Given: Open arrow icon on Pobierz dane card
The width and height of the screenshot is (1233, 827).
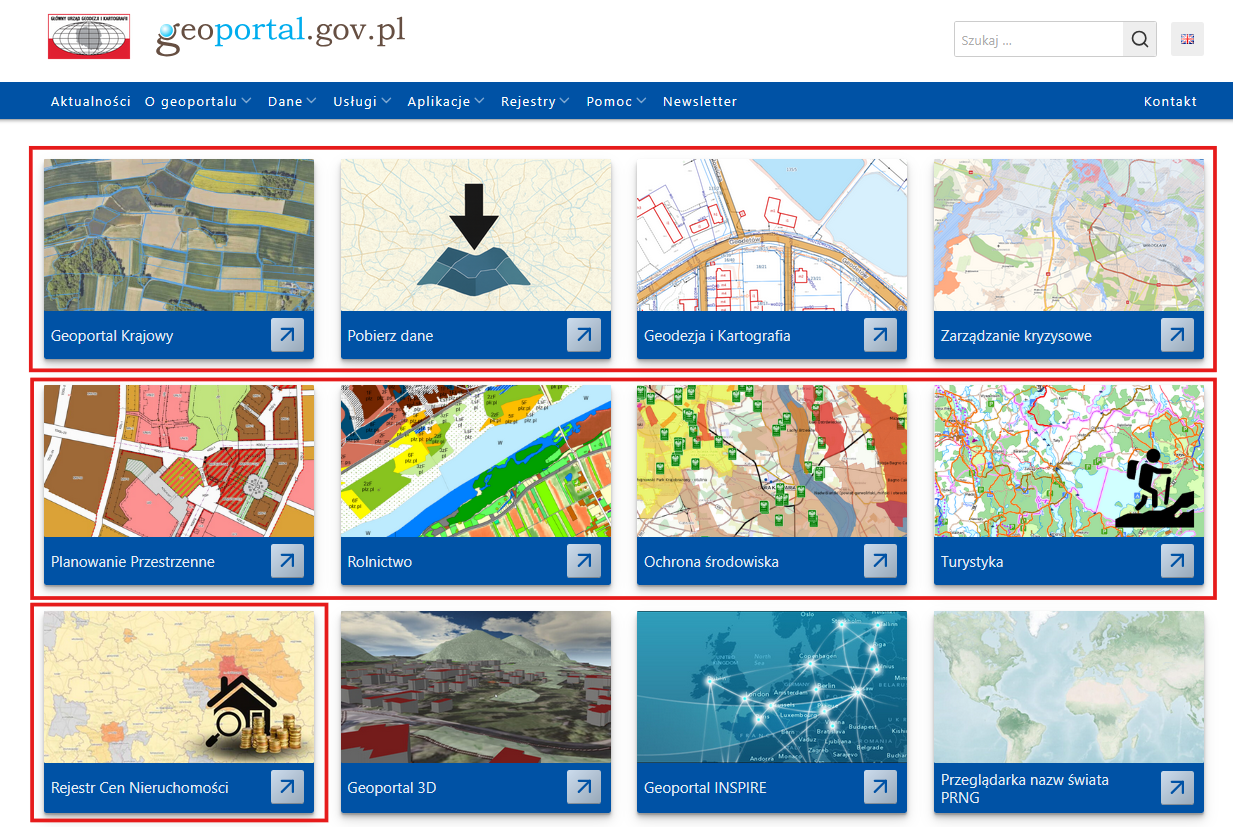Looking at the screenshot, I should 584,335.
